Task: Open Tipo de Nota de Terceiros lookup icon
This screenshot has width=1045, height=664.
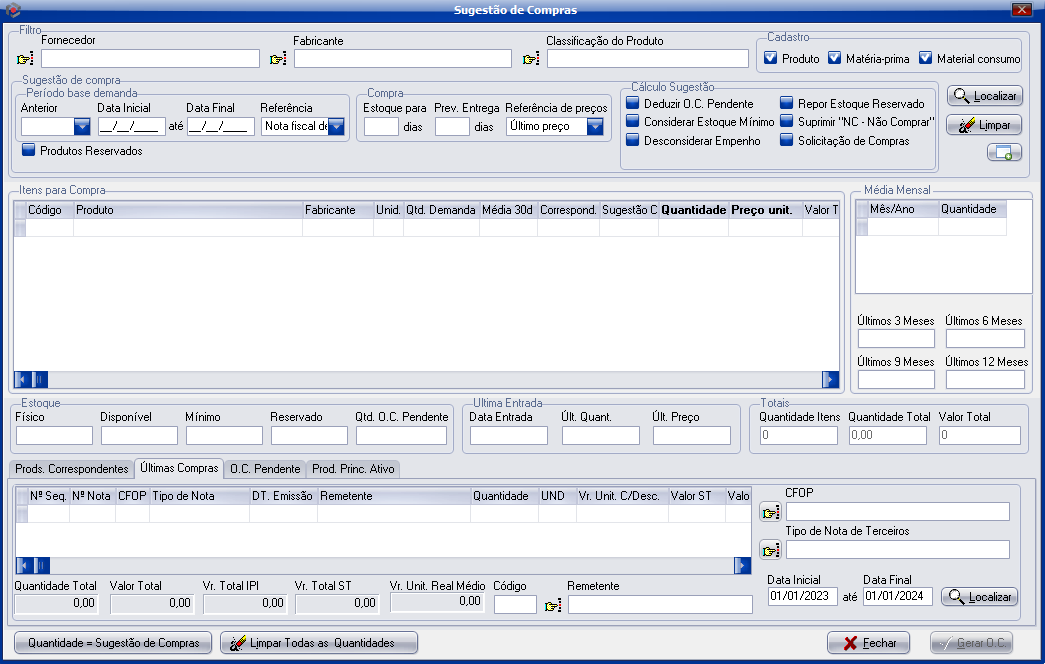Action: tap(770, 550)
